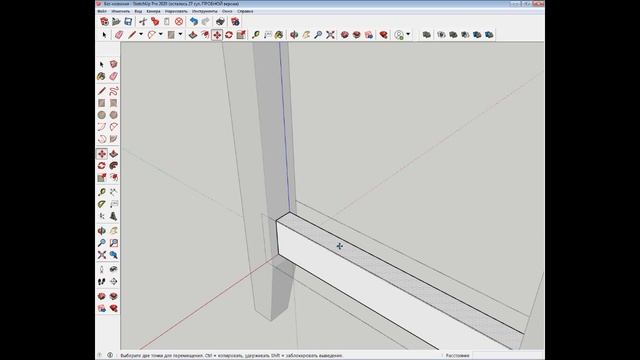Viewport: 640px width, 360px height.
Task: Select Rotated Rectangle tool in left tool set
Action: [x=113, y=103]
